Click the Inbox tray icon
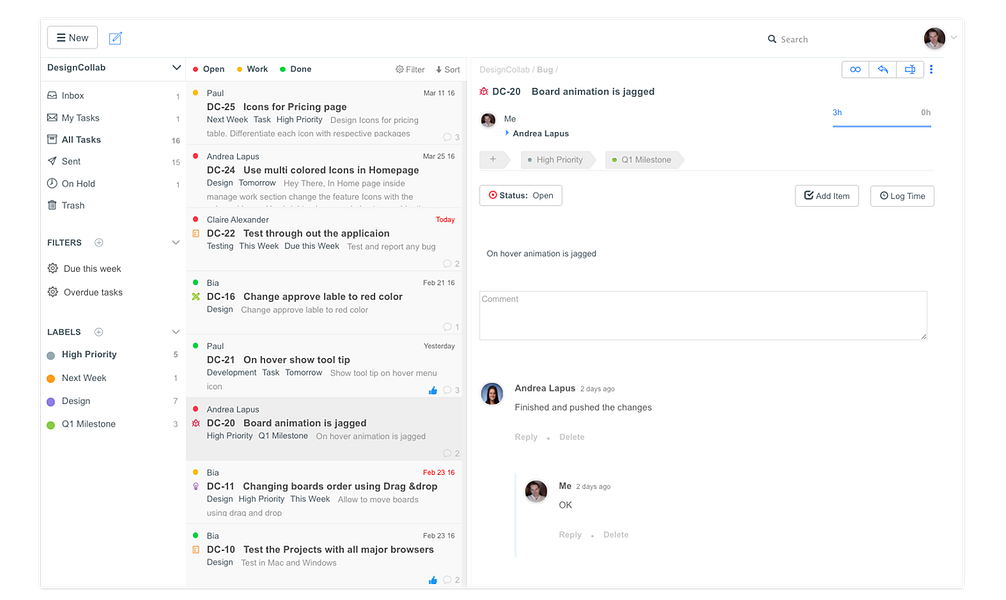The image size is (1006, 600). click(x=52, y=95)
